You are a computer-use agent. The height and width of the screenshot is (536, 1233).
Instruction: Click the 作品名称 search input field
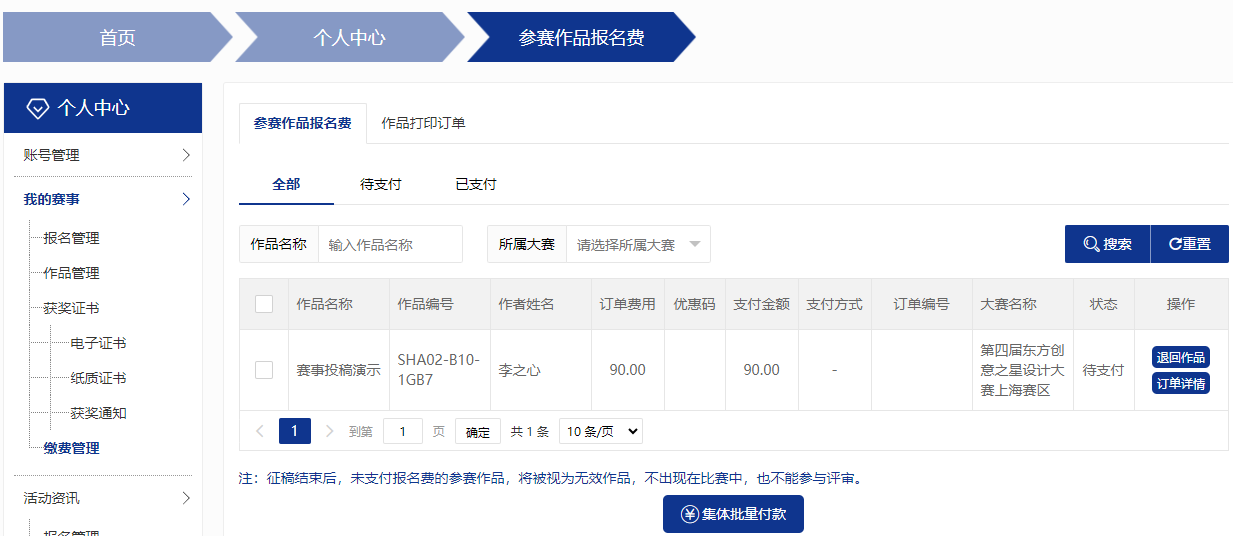click(x=390, y=244)
